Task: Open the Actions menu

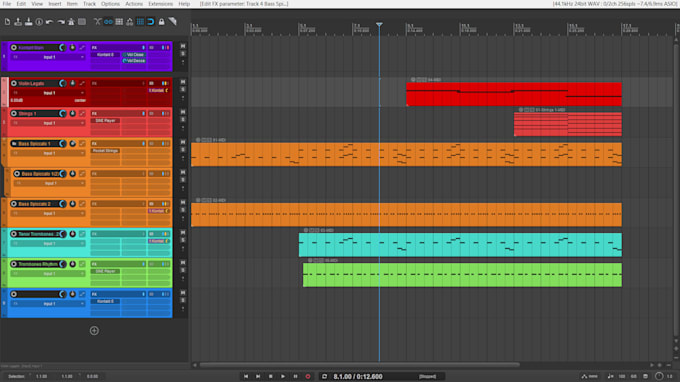Action: click(x=134, y=4)
